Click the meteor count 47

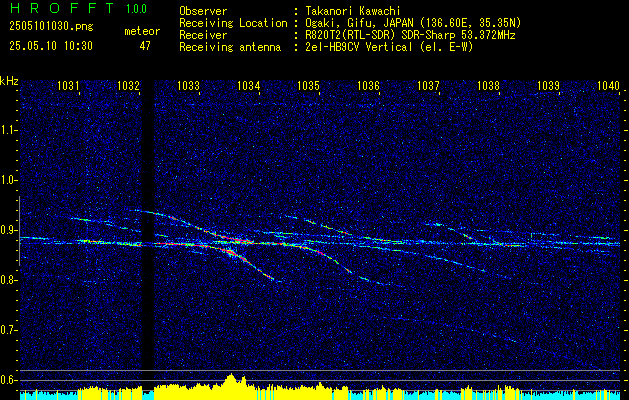[x=145, y=46]
